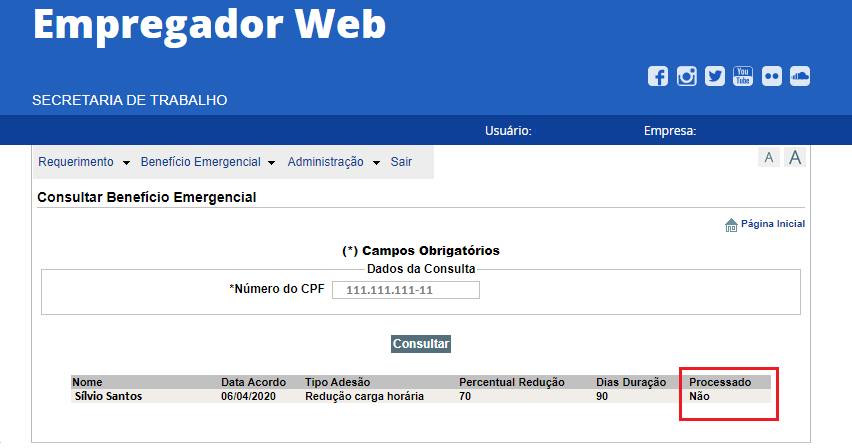Click the Consultar Benefício Emergencial heading
This screenshot has height=448, width=852.
(147, 197)
